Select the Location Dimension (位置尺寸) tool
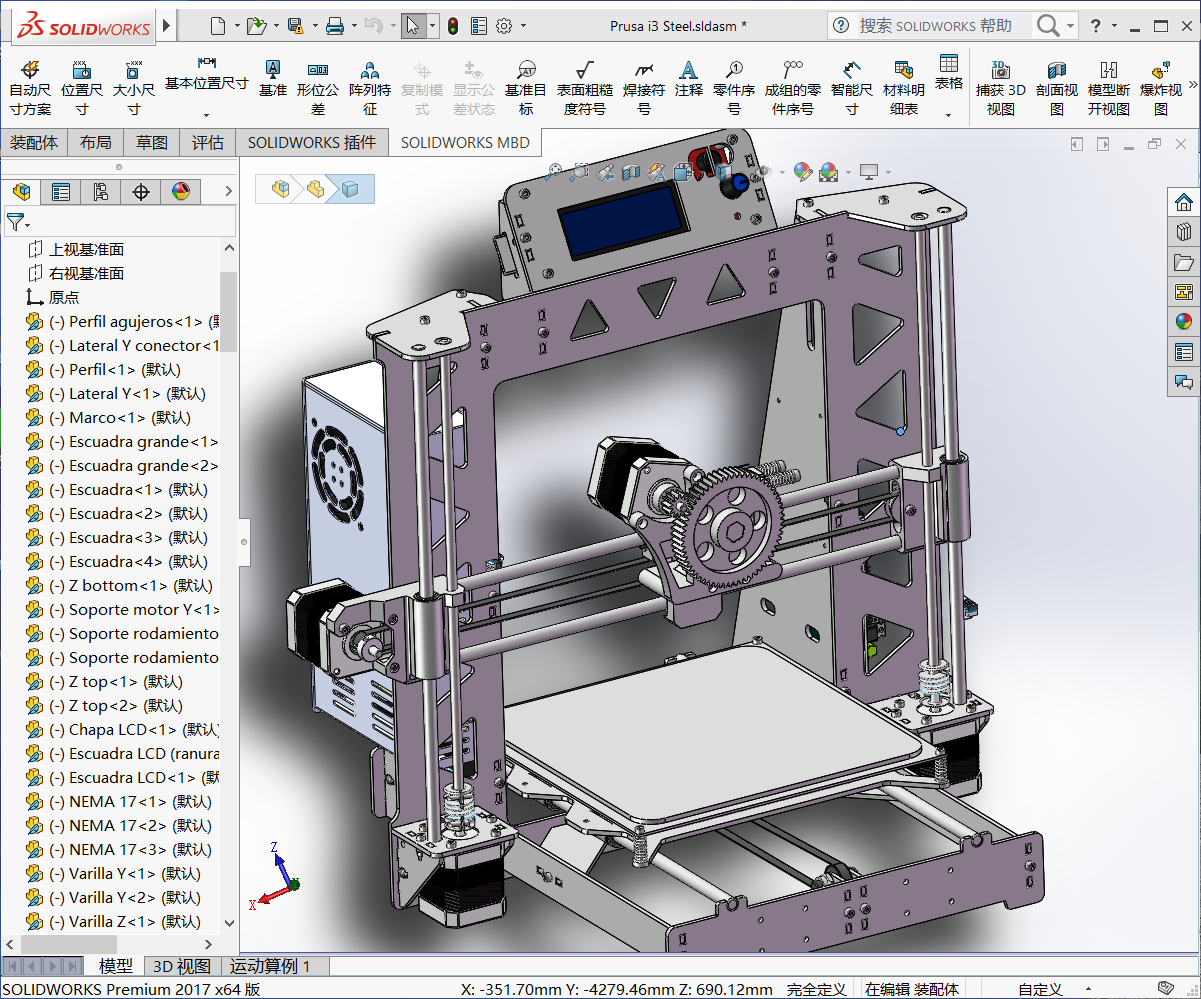Screen dimensions: 1201x999 [x=82, y=87]
